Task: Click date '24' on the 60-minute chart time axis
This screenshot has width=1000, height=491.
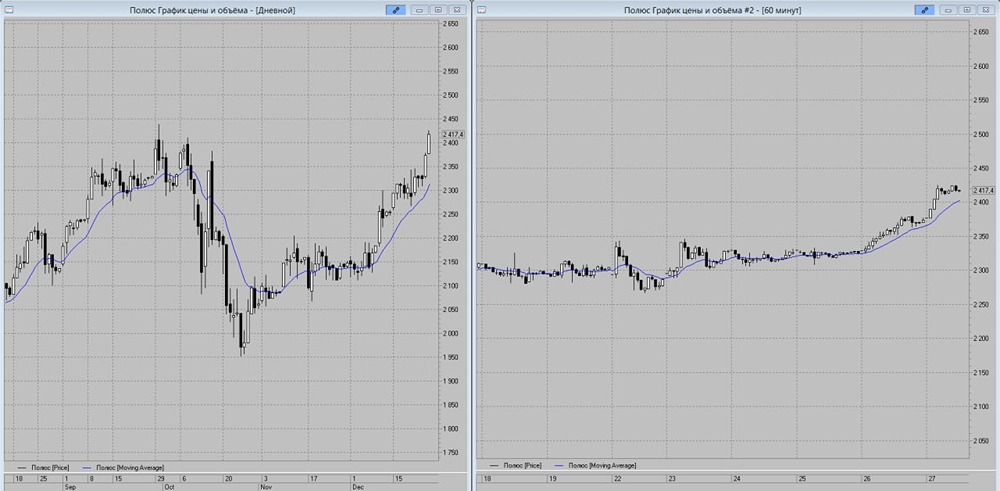Action: [736, 478]
